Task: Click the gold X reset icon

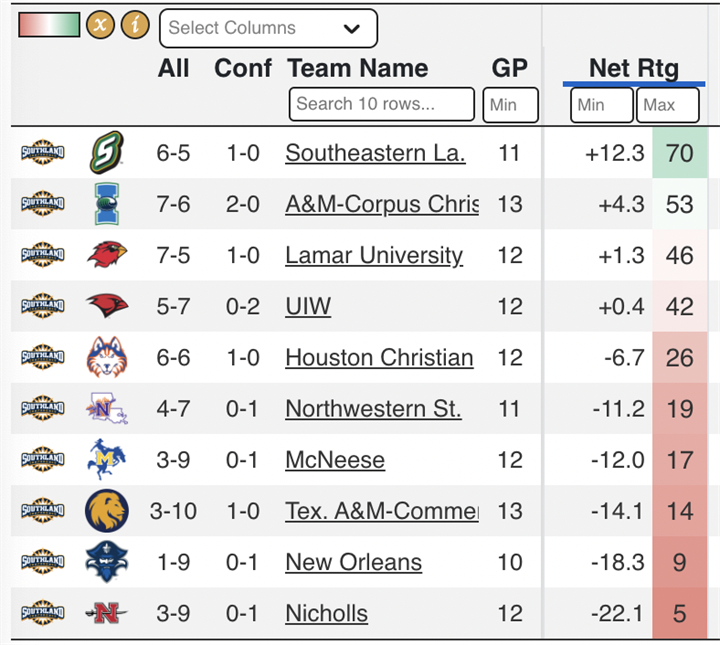Action: [x=101, y=24]
